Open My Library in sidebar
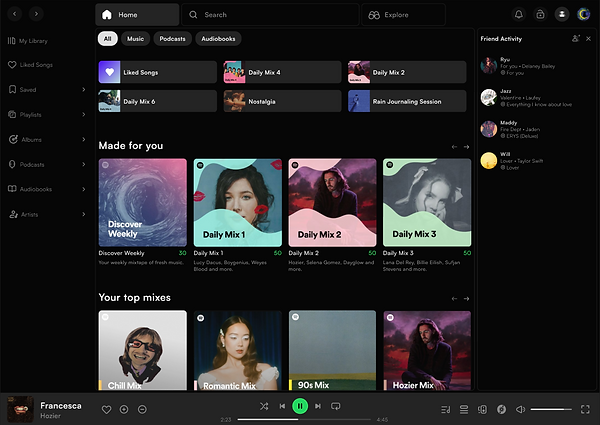The image size is (600, 425). click(x=28, y=41)
